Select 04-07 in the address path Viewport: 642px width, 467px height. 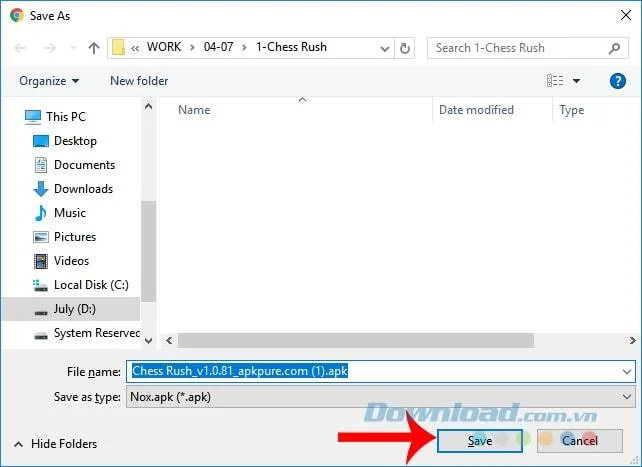tap(218, 47)
